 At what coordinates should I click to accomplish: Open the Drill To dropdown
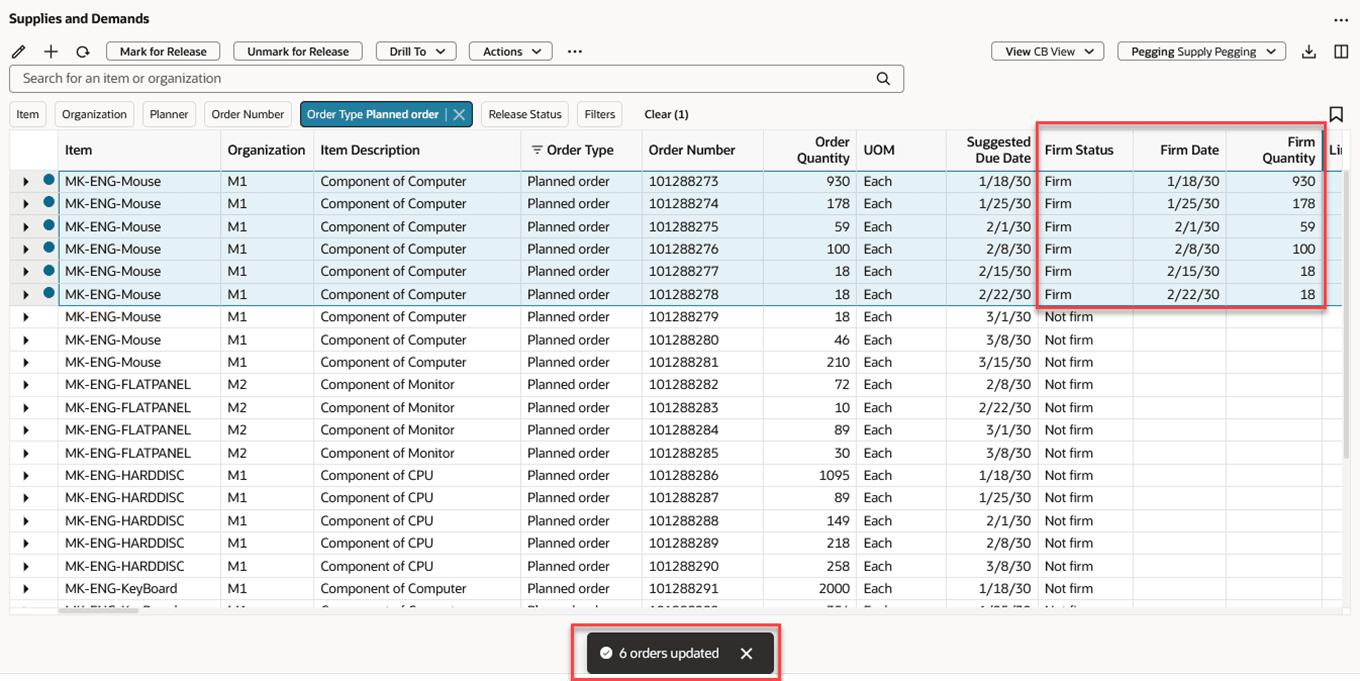point(417,52)
